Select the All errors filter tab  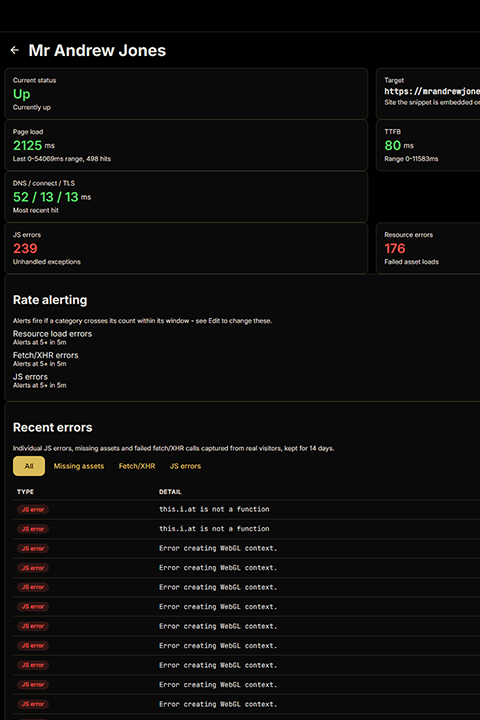(x=29, y=466)
